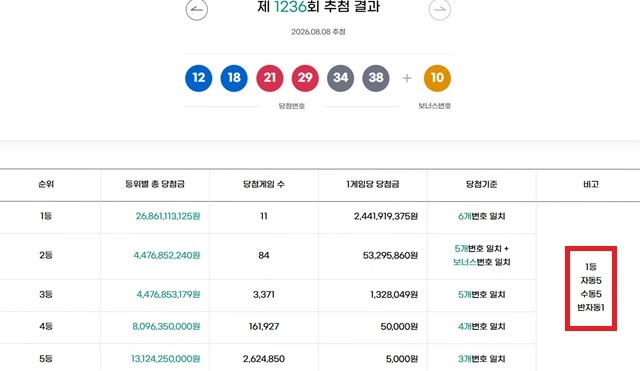The image size is (640, 371).
Task: Click winning number ball 38
Action: [376, 78]
